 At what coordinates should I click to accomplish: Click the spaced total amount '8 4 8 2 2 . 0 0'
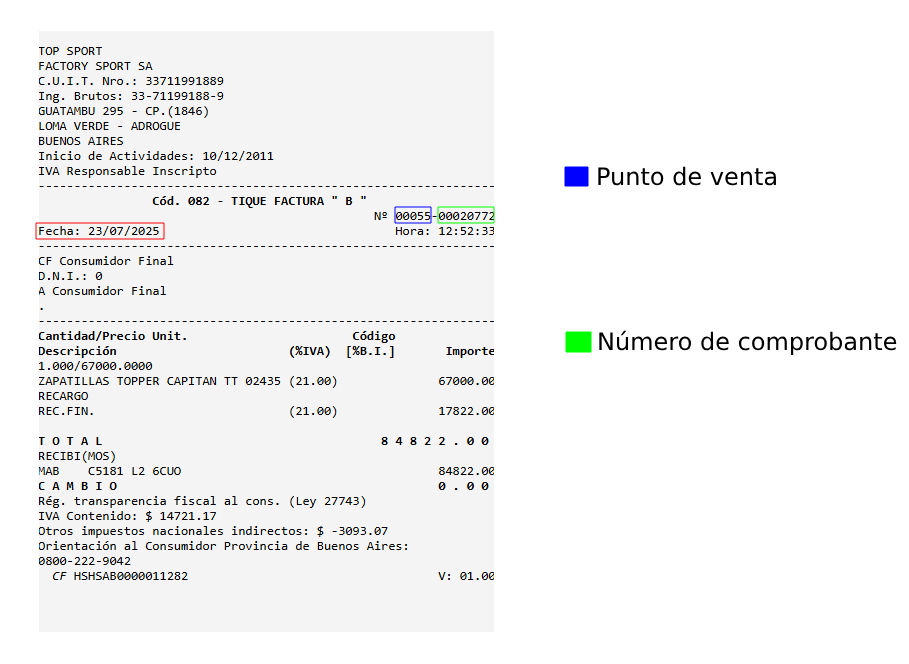[x=435, y=441]
